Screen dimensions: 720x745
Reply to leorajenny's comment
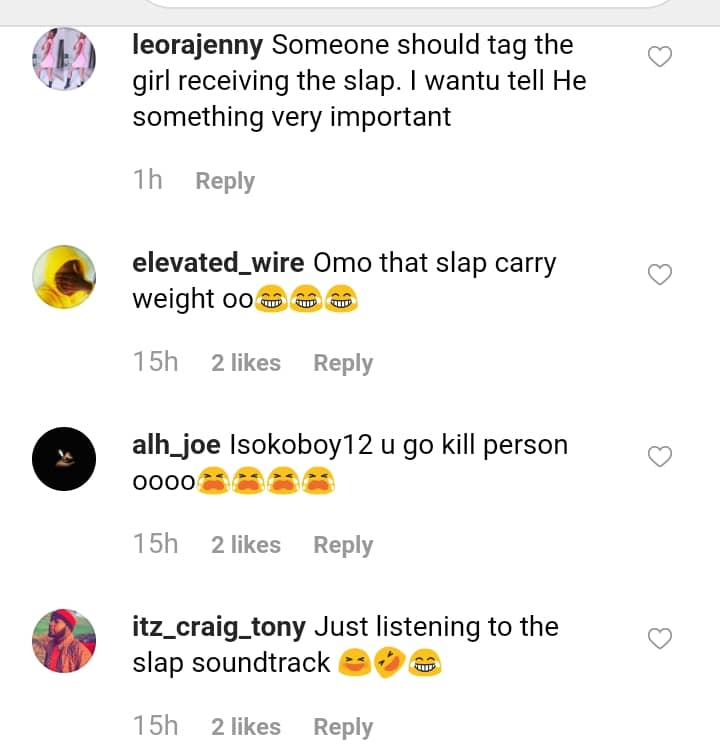click(x=225, y=181)
